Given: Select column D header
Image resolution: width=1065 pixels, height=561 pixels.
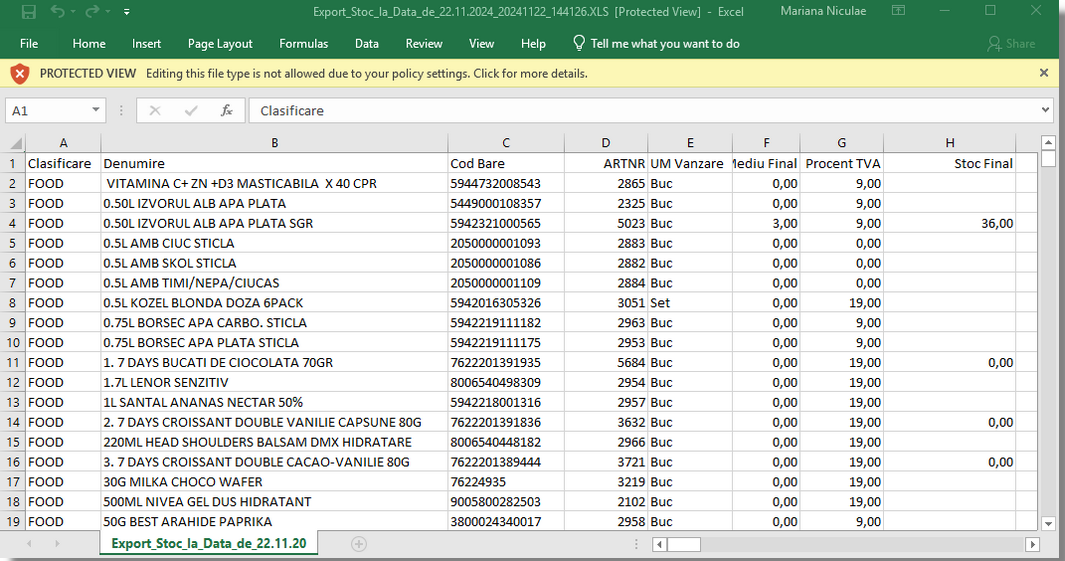Looking at the screenshot, I should [606, 143].
